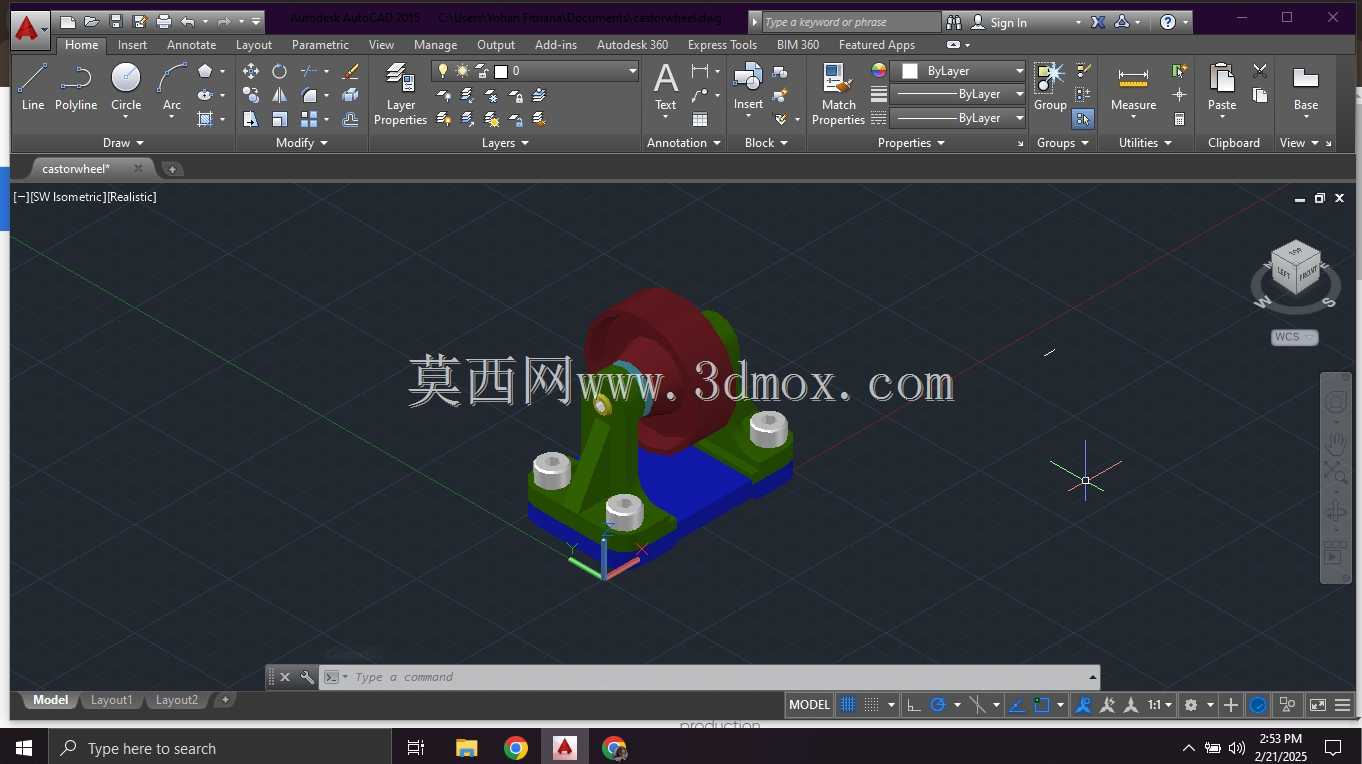Open the AutoCAD application menu button

pos(30,28)
